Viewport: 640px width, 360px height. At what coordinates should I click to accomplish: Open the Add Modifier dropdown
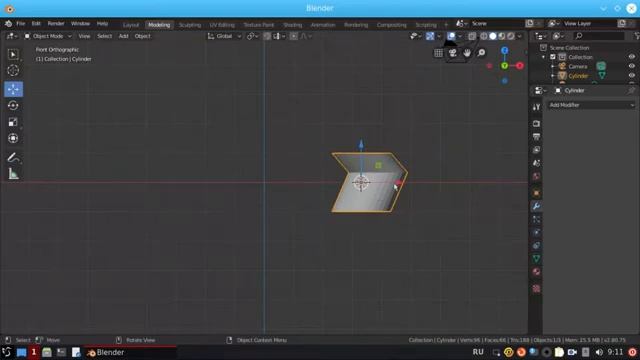tap(591, 105)
